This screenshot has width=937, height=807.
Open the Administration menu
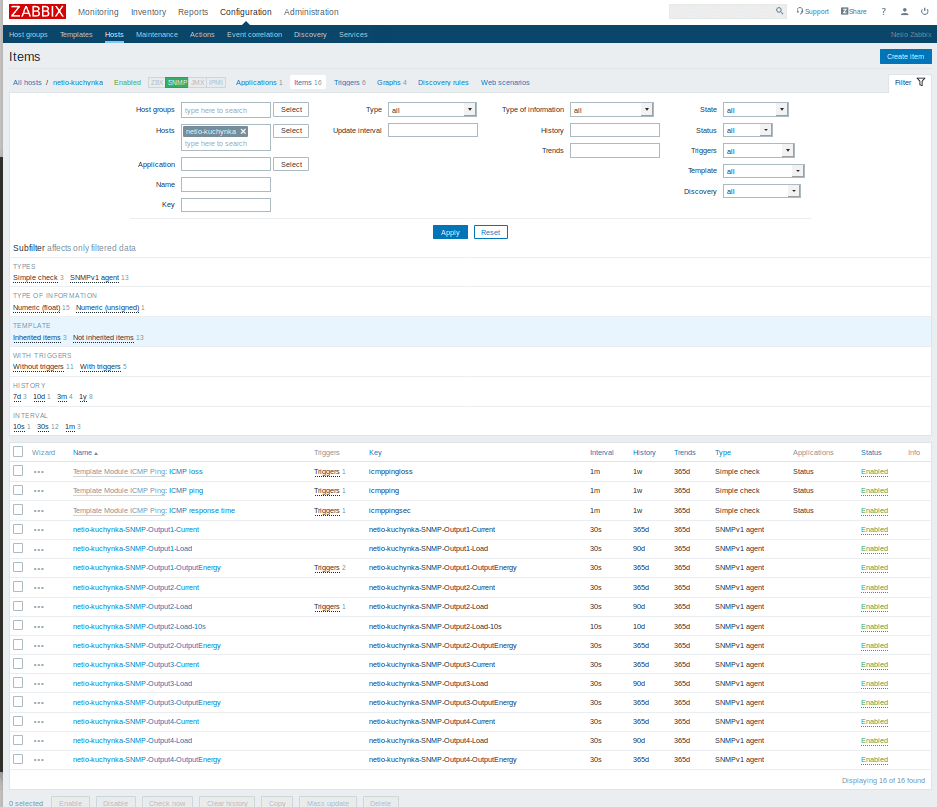(311, 12)
